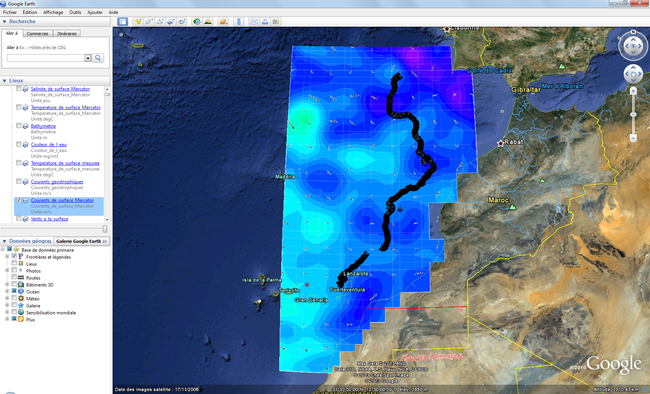Toggle sunlight across the landscape icon
Image resolution: width=650 pixels, height=394 pixels.
pyautogui.click(x=208, y=22)
